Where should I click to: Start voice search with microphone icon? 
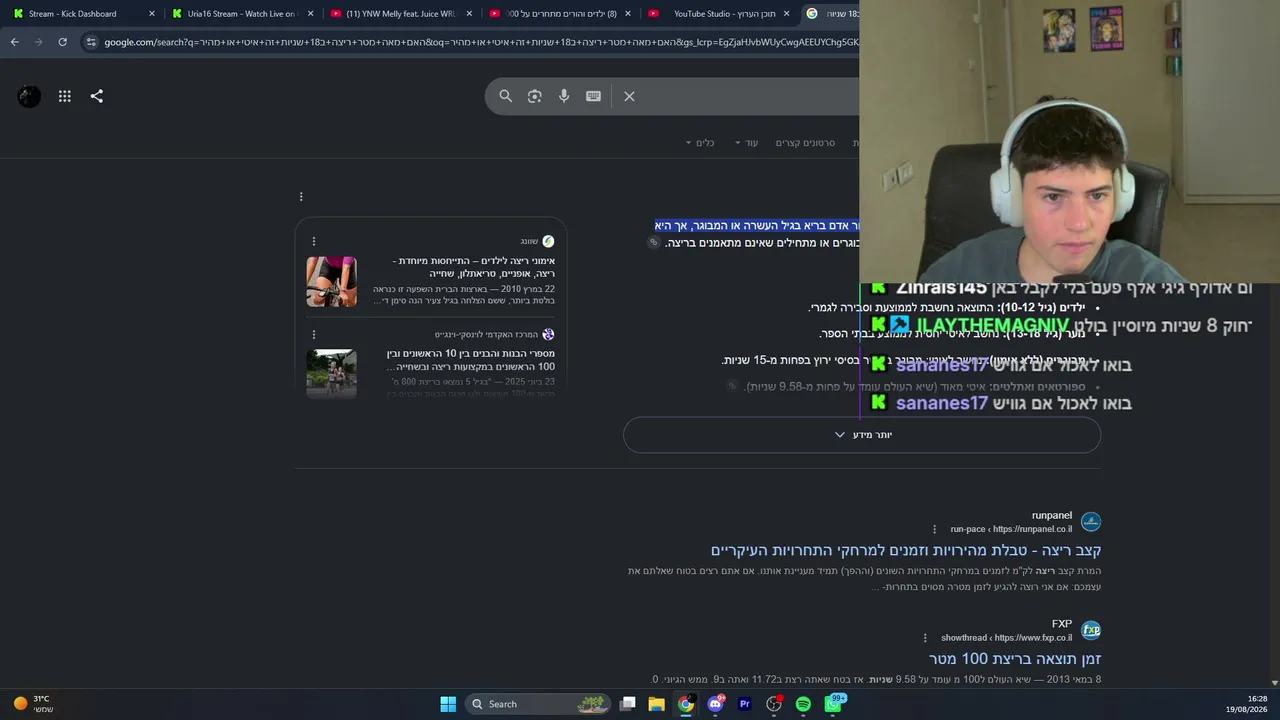point(564,96)
